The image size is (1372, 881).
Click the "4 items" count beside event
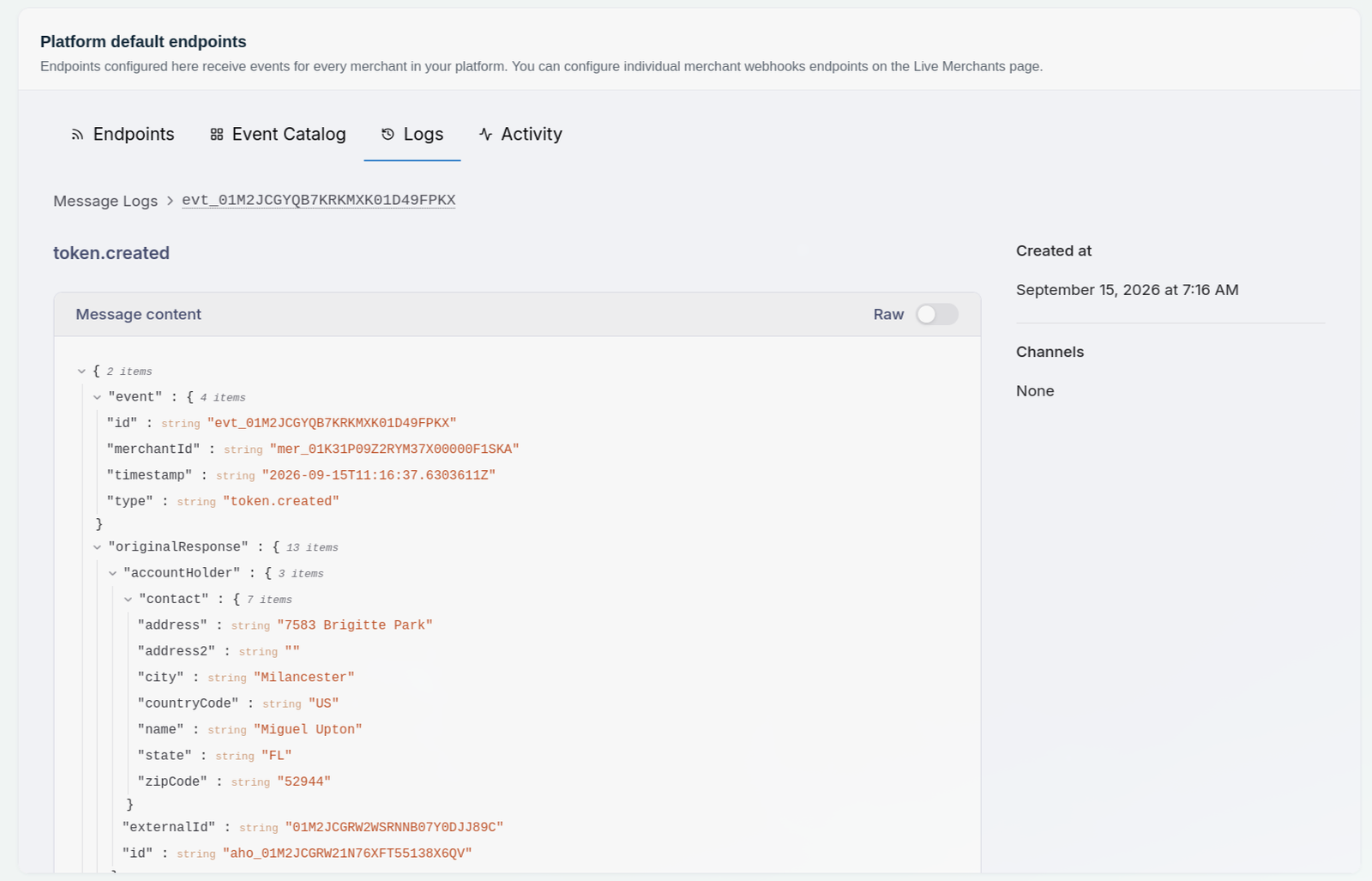tap(223, 398)
